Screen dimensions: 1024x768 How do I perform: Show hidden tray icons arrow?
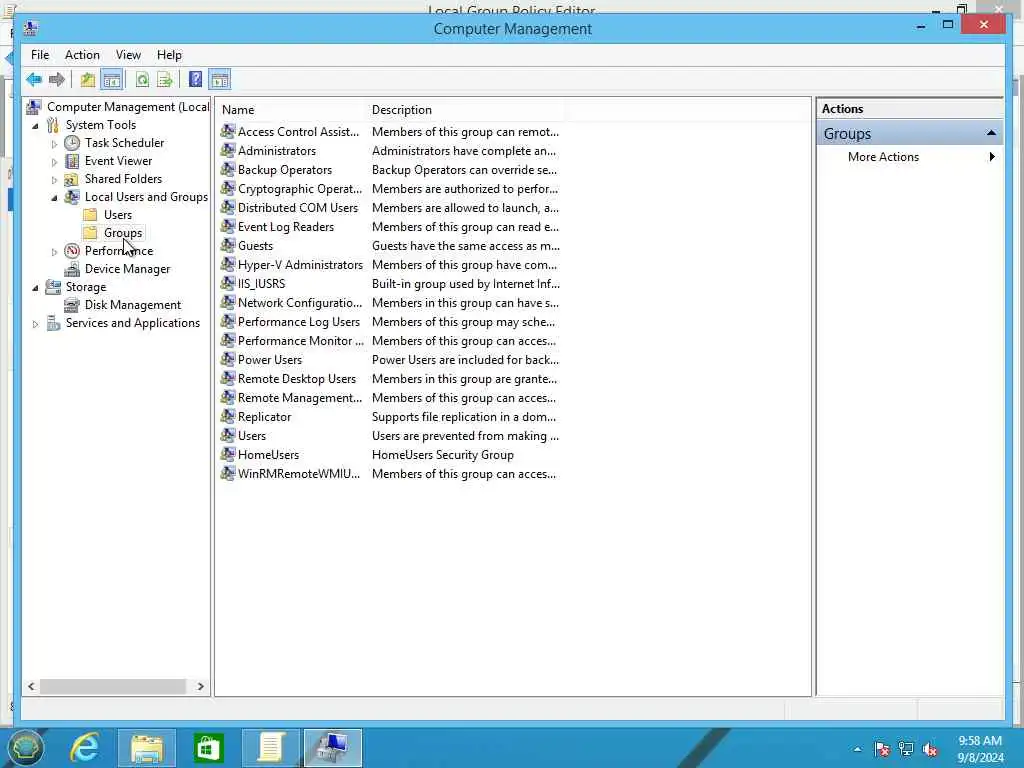857,749
